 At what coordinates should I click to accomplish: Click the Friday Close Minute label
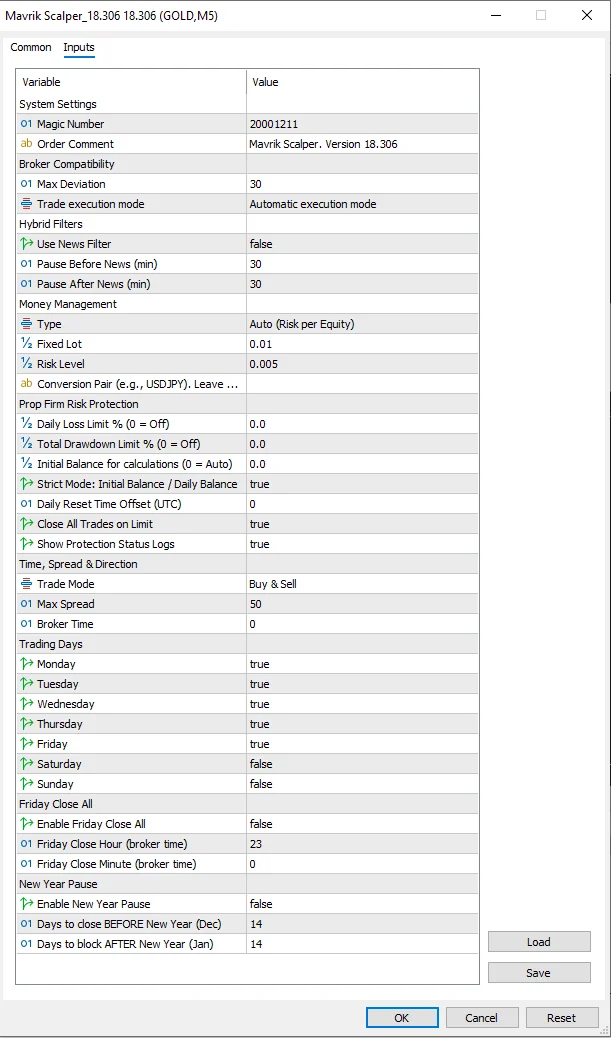pyautogui.click(x=117, y=864)
